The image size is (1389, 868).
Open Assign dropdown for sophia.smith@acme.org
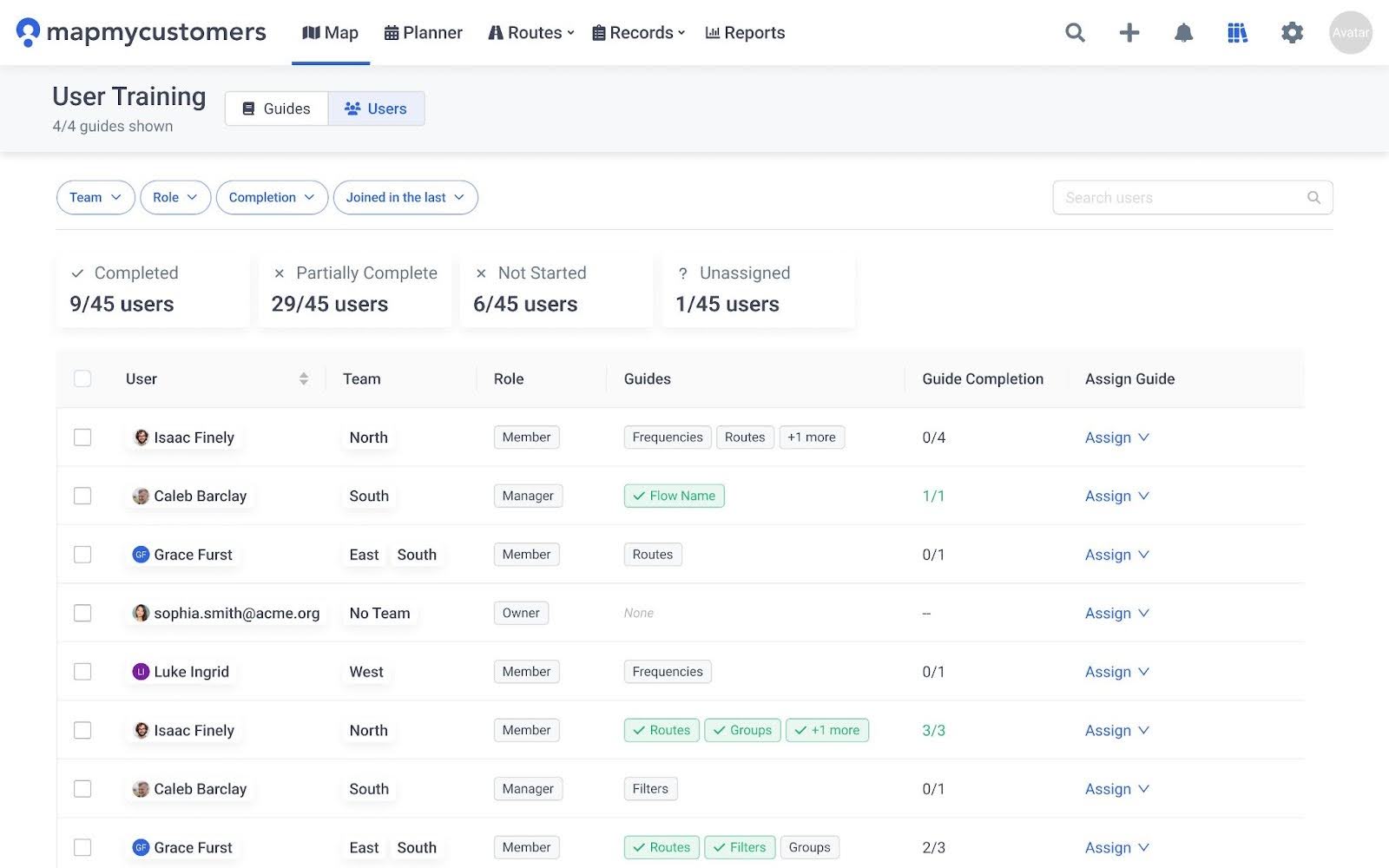[x=1117, y=613]
